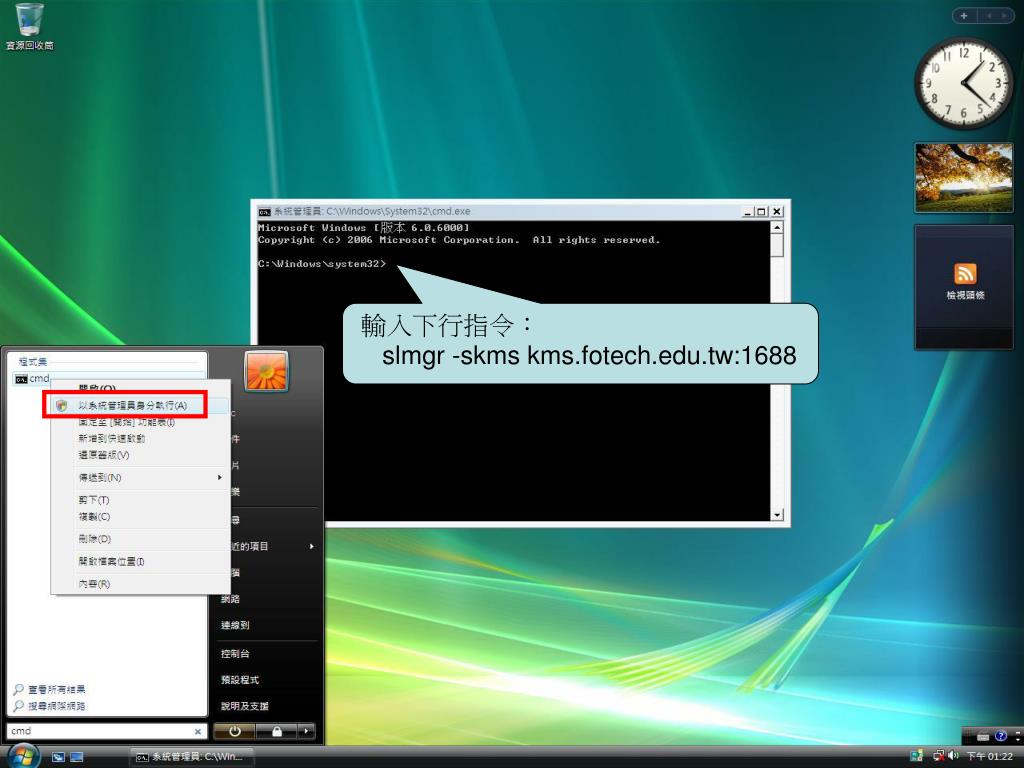This screenshot has width=1024, height=768.
Task: Click the UAC shield icon in menu
Action: pos(62,406)
